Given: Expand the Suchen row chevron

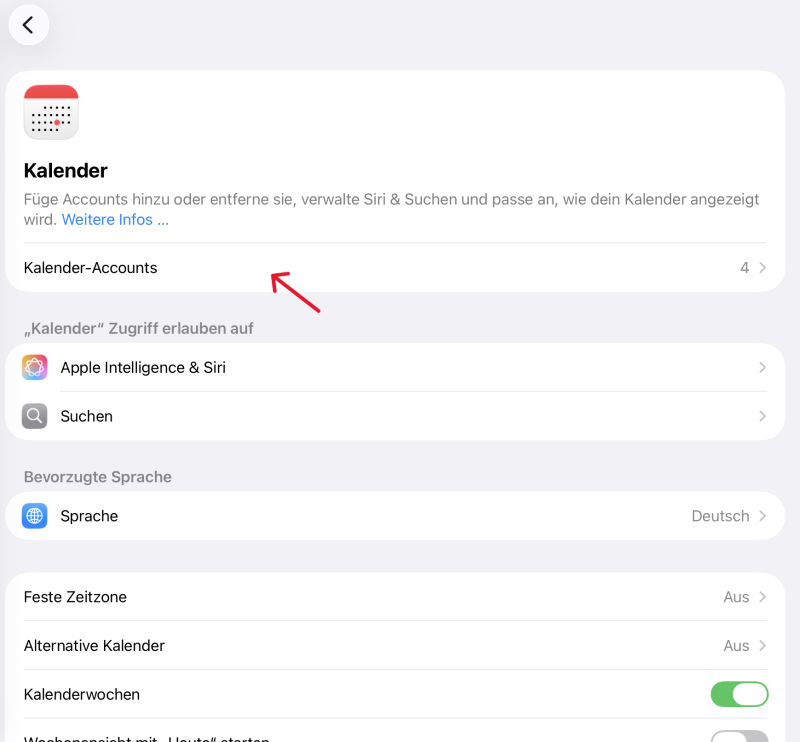Looking at the screenshot, I should click(762, 416).
